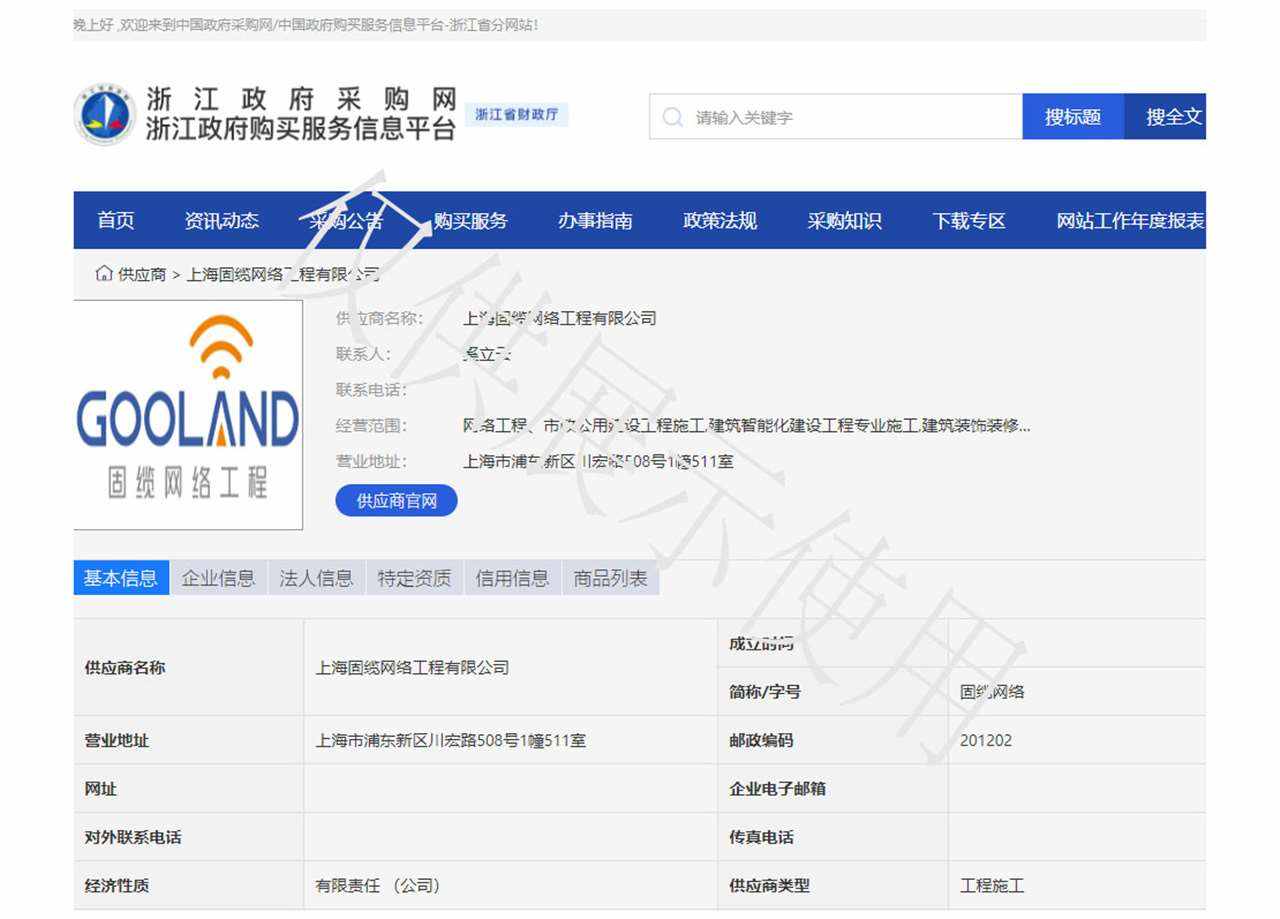Open 办事指南 navigation item
This screenshot has width=1280, height=919.
coord(595,221)
